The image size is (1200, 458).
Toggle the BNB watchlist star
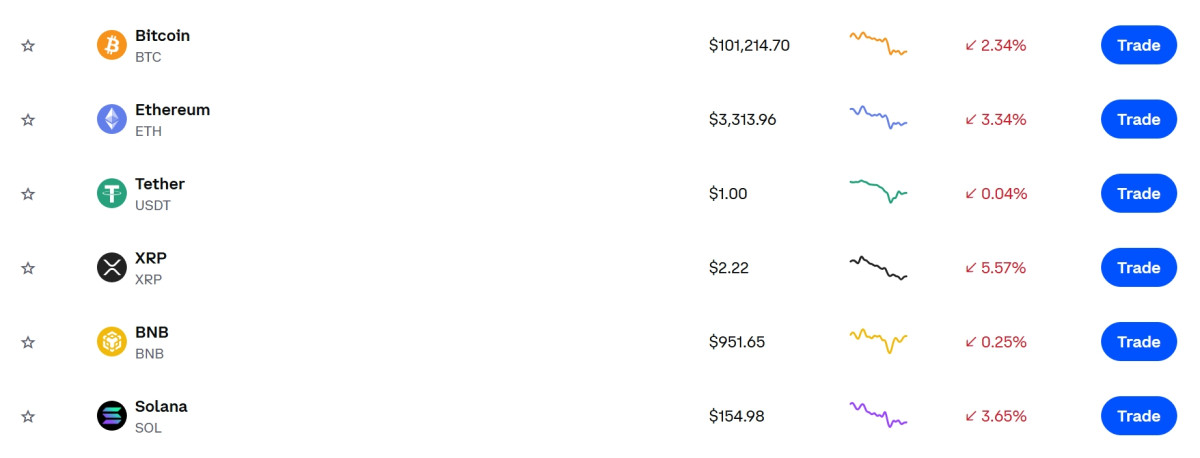[x=28, y=342]
